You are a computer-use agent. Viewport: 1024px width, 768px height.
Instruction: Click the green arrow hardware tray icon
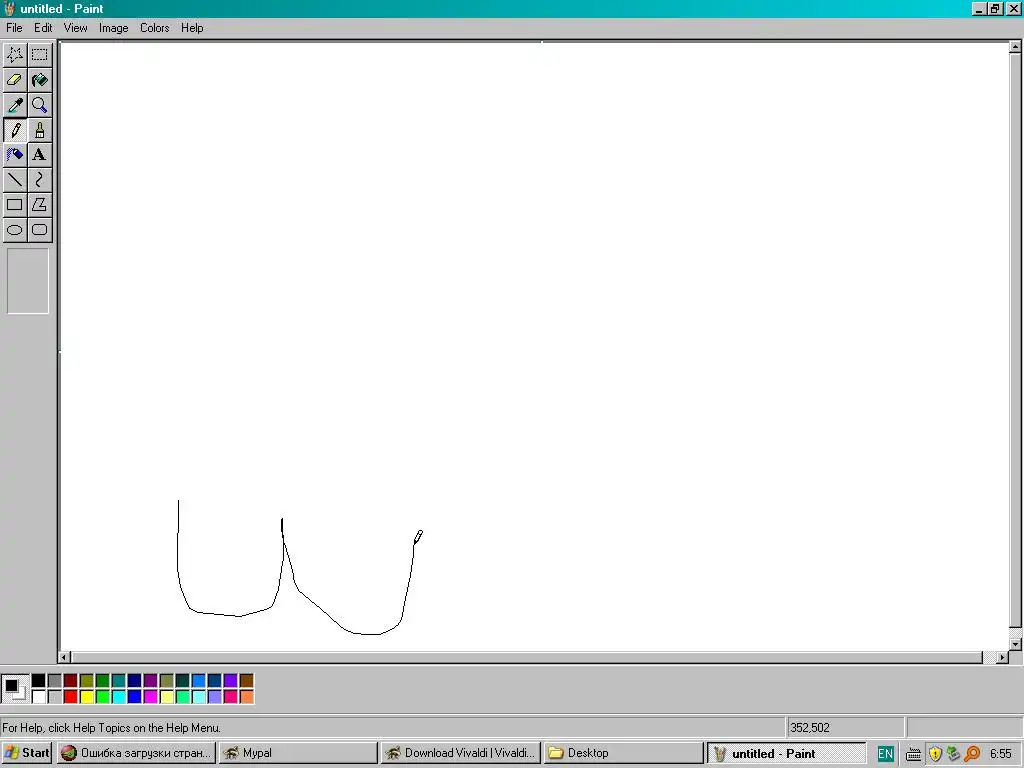coord(953,754)
